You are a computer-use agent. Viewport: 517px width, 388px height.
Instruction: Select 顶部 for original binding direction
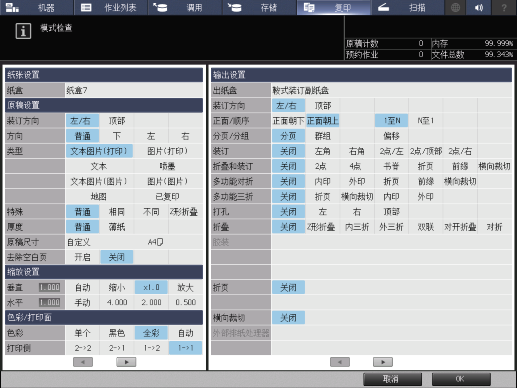[117, 121]
